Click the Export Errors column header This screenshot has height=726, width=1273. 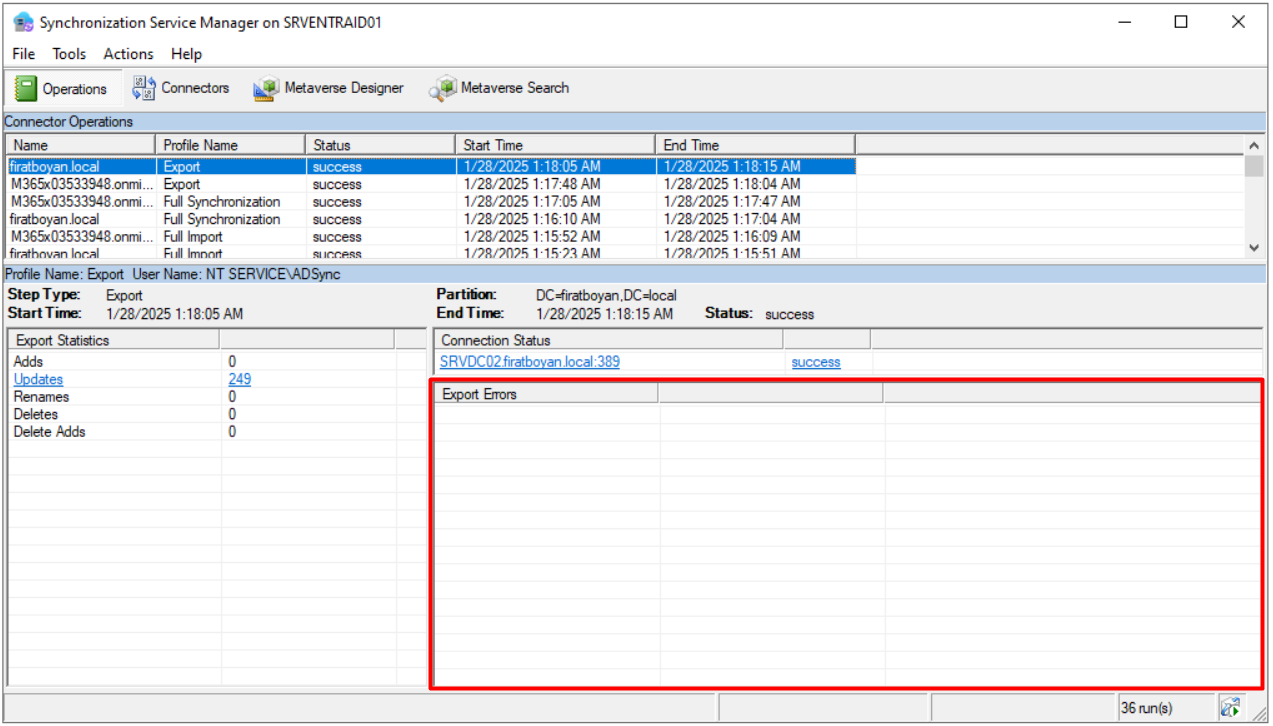[x=546, y=395]
